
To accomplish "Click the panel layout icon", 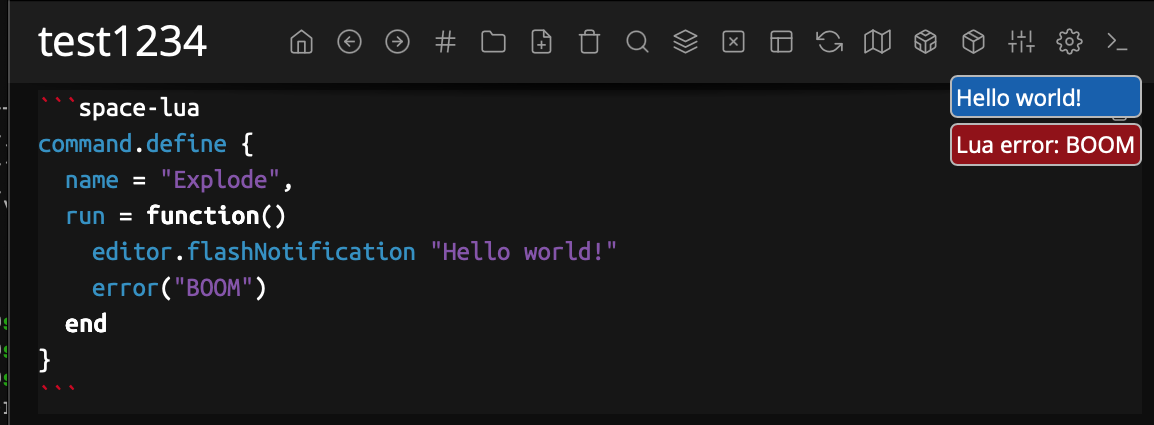I will (x=781, y=42).
